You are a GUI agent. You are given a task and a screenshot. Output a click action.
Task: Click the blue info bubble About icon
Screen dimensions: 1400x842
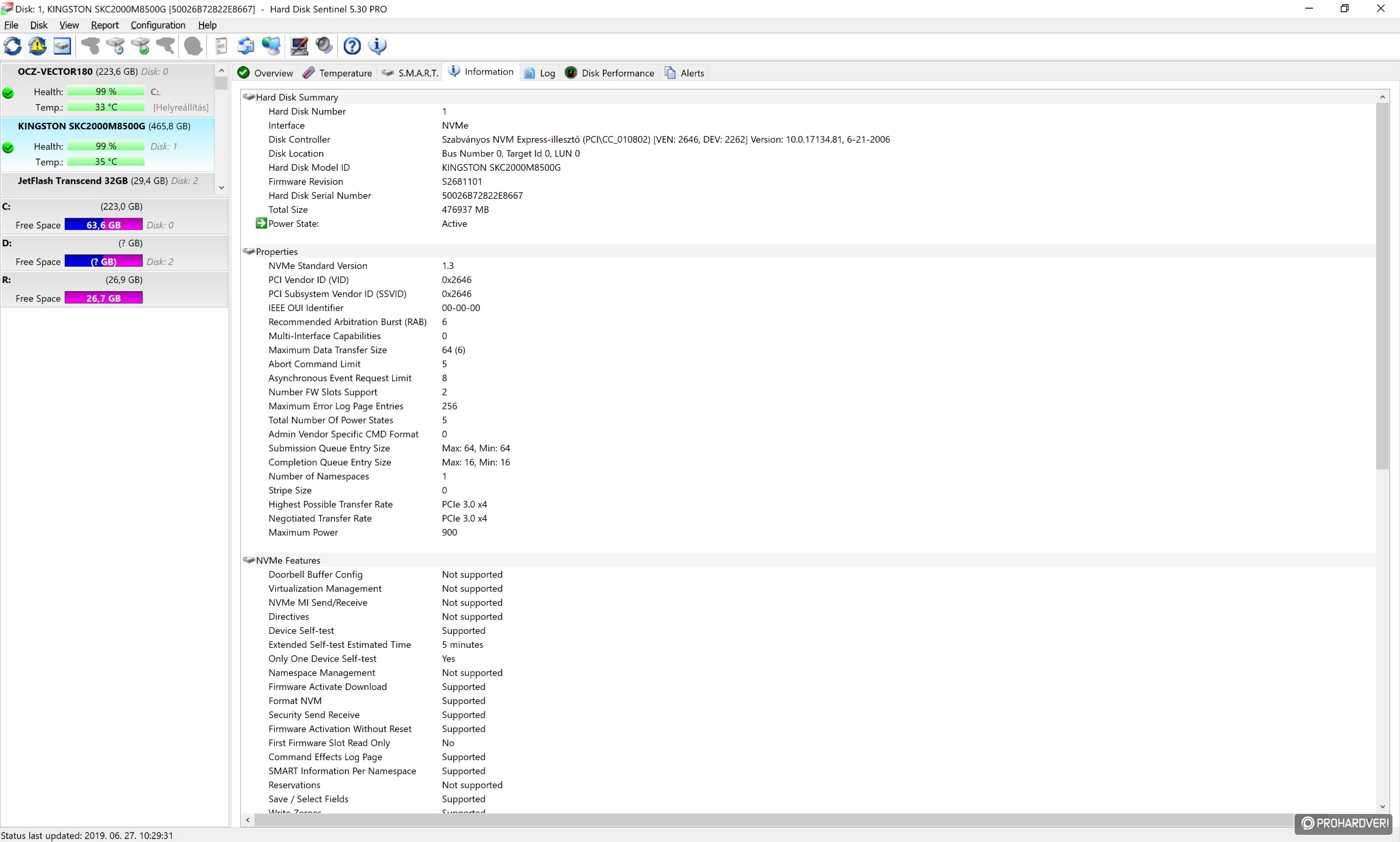pyautogui.click(x=378, y=46)
